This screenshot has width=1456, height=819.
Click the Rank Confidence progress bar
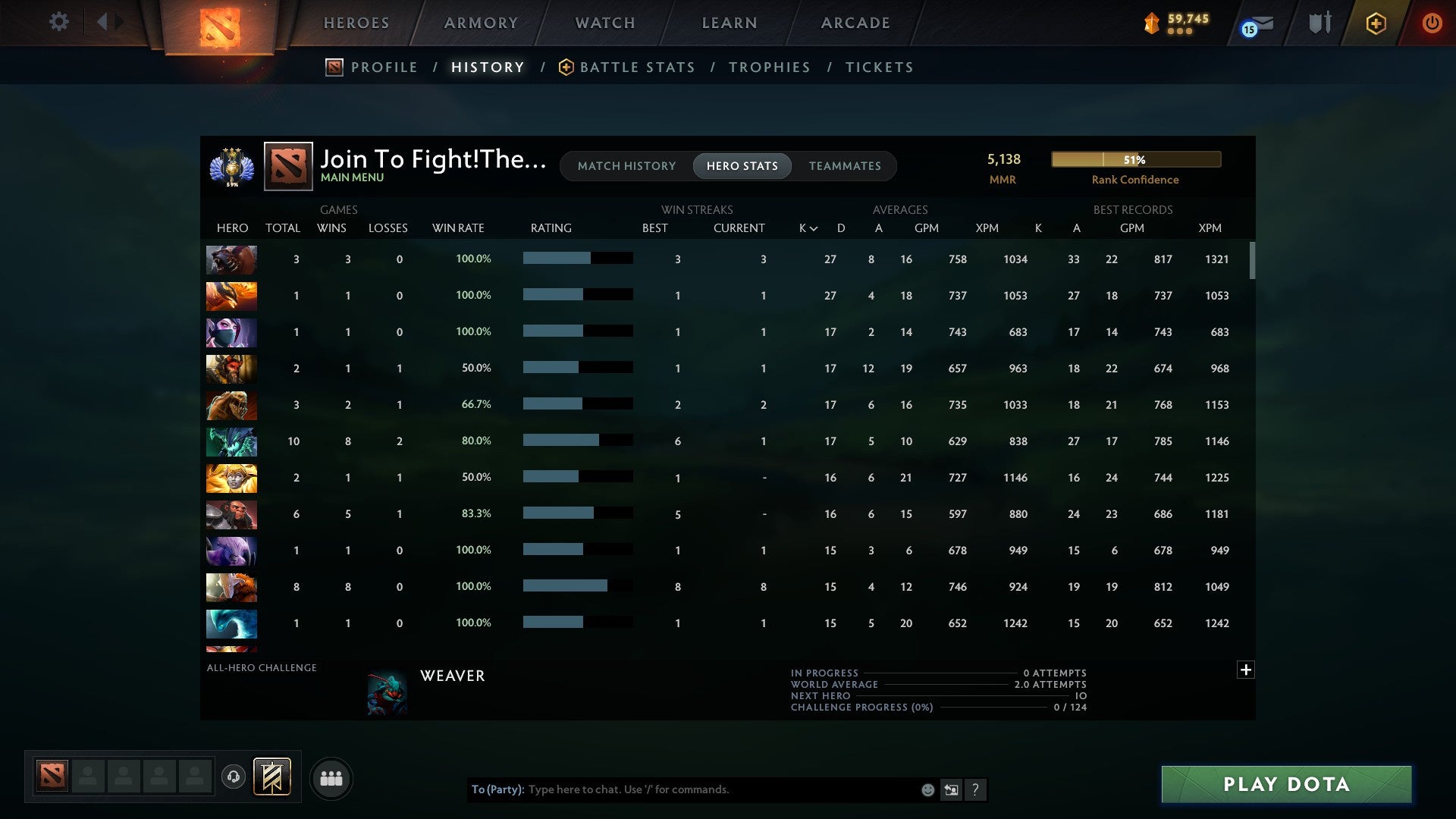pyautogui.click(x=1135, y=159)
